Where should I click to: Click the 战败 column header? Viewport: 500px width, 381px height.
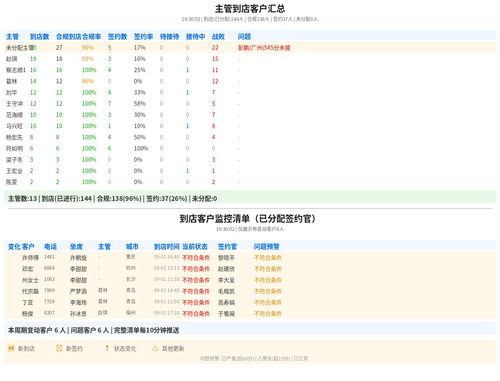coord(218,37)
